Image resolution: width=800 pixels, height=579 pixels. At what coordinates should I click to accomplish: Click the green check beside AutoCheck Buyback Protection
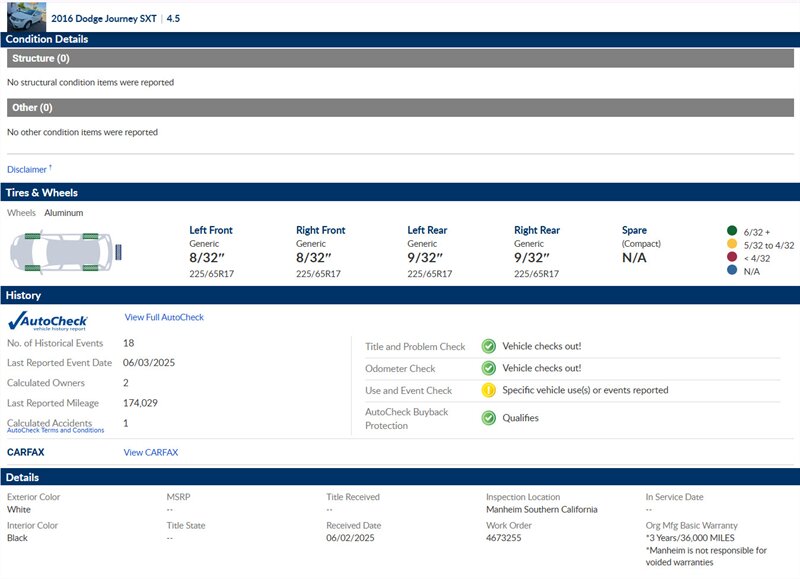tap(489, 418)
